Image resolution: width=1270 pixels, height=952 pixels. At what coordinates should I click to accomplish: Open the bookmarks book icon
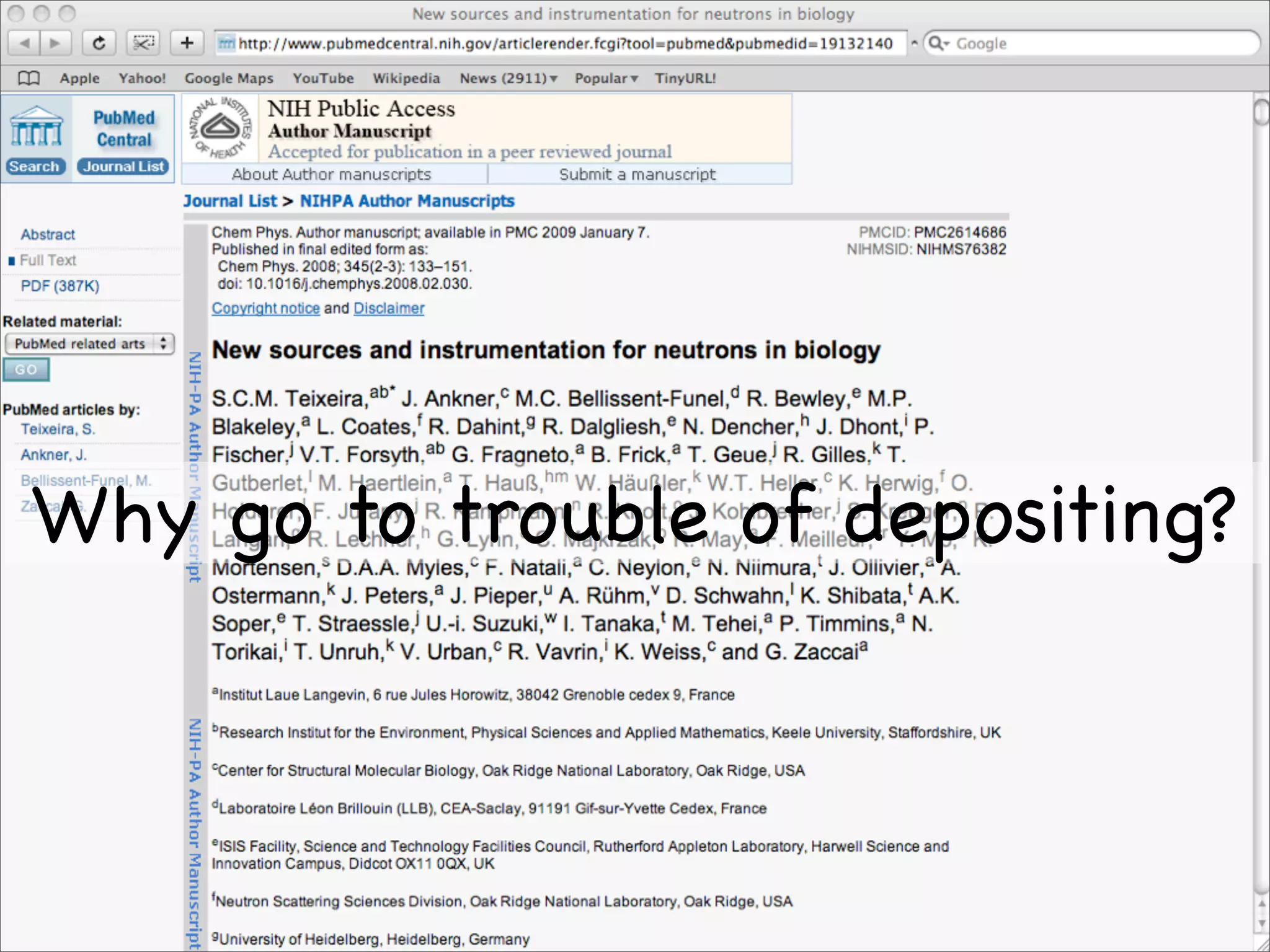point(29,79)
